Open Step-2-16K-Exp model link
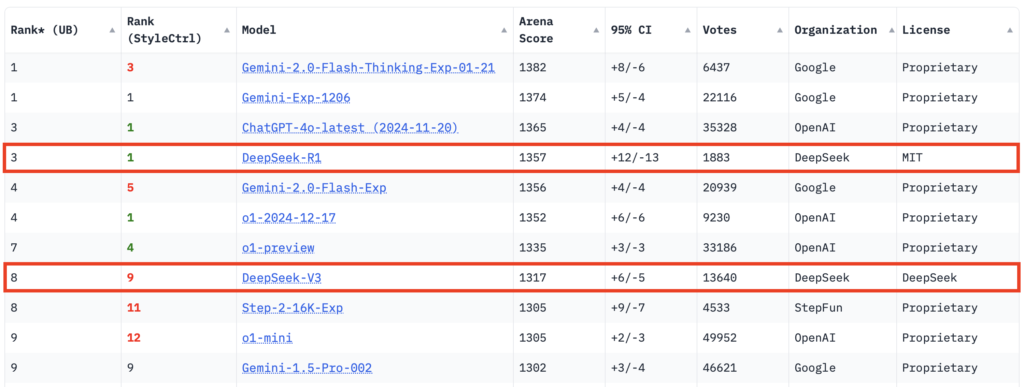Screen dimensions: 1024x387 coord(293,308)
